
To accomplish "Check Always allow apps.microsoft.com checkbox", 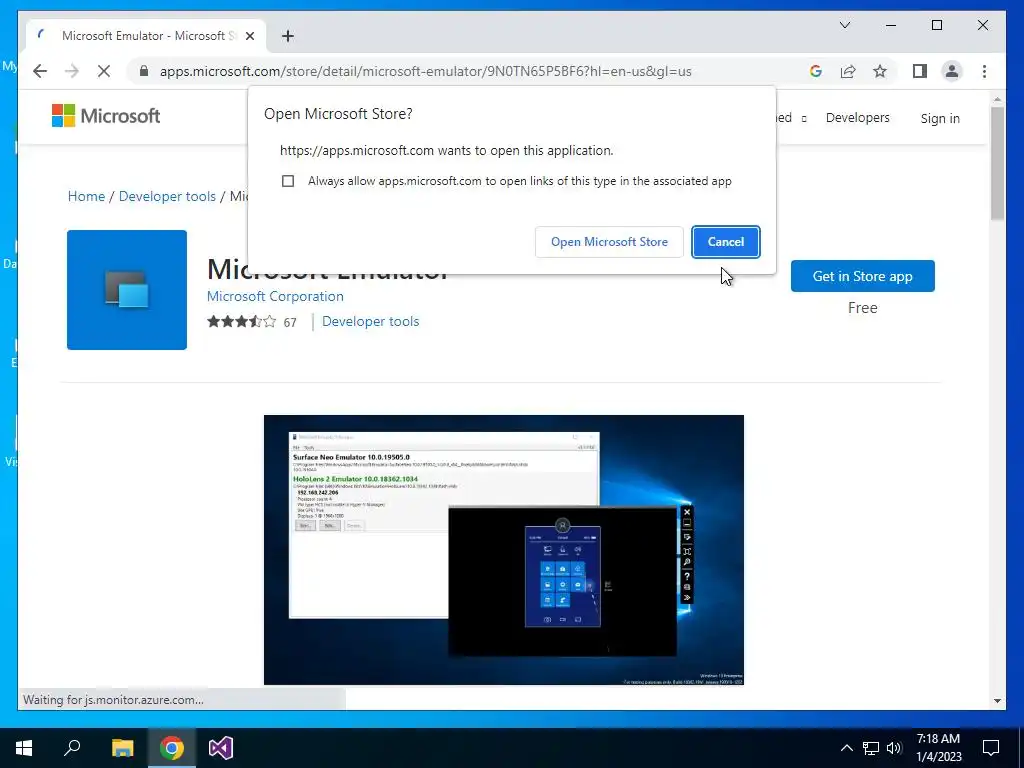I will pyautogui.click(x=288, y=181).
